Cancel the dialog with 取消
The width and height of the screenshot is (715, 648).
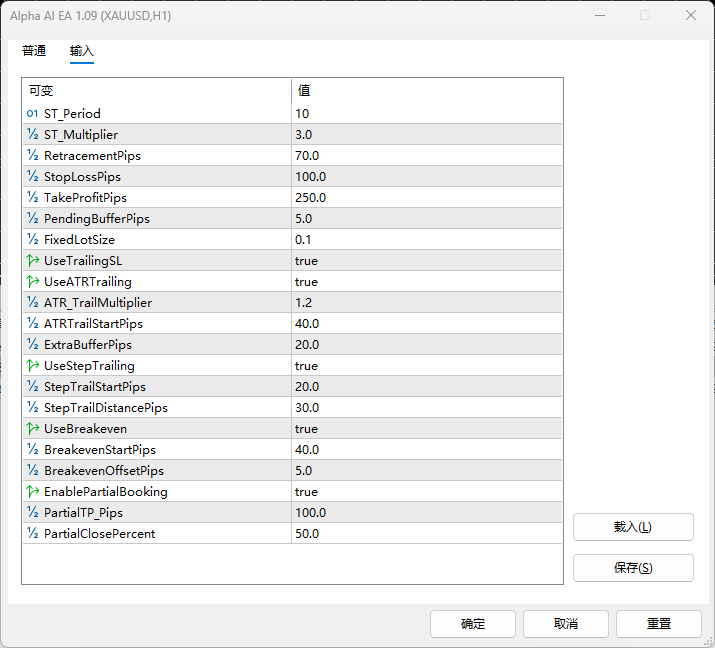coord(565,623)
